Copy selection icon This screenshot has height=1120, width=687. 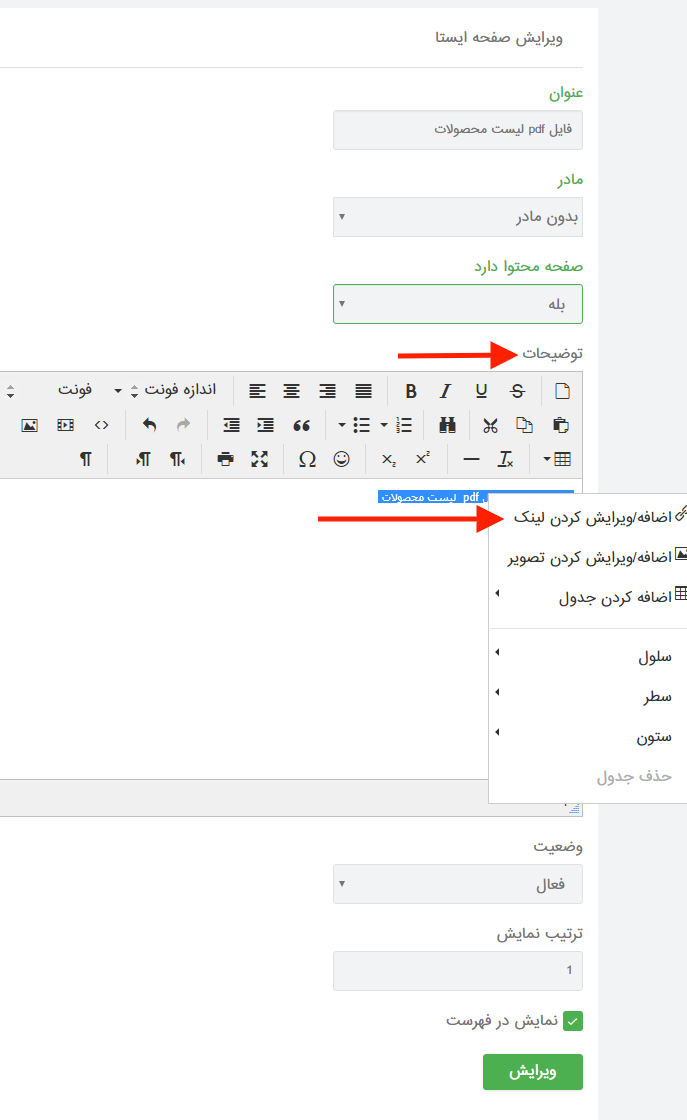point(524,425)
